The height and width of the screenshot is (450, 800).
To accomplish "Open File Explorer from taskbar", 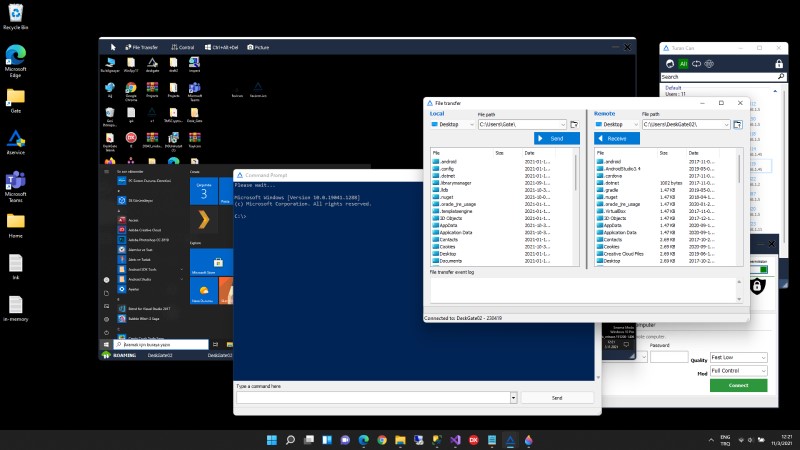I will pos(400,440).
